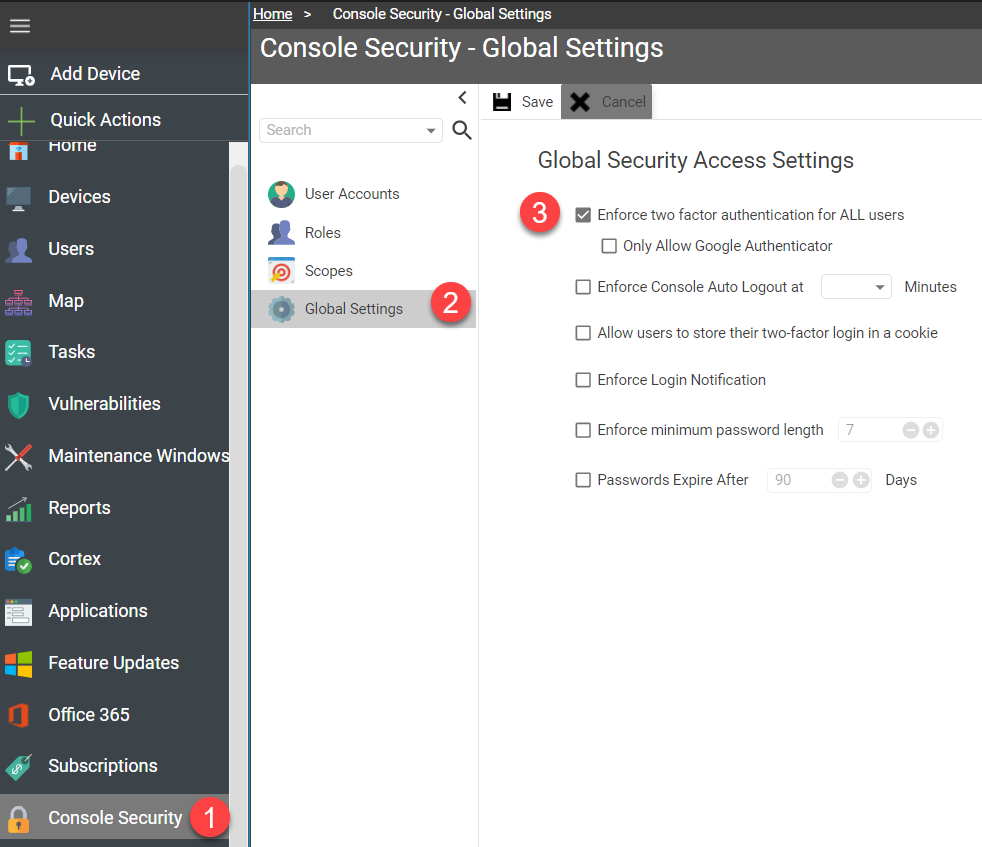This screenshot has height=847, width=982.
Task: Click the Tasks checklist icon
Action: pos(18,352)
